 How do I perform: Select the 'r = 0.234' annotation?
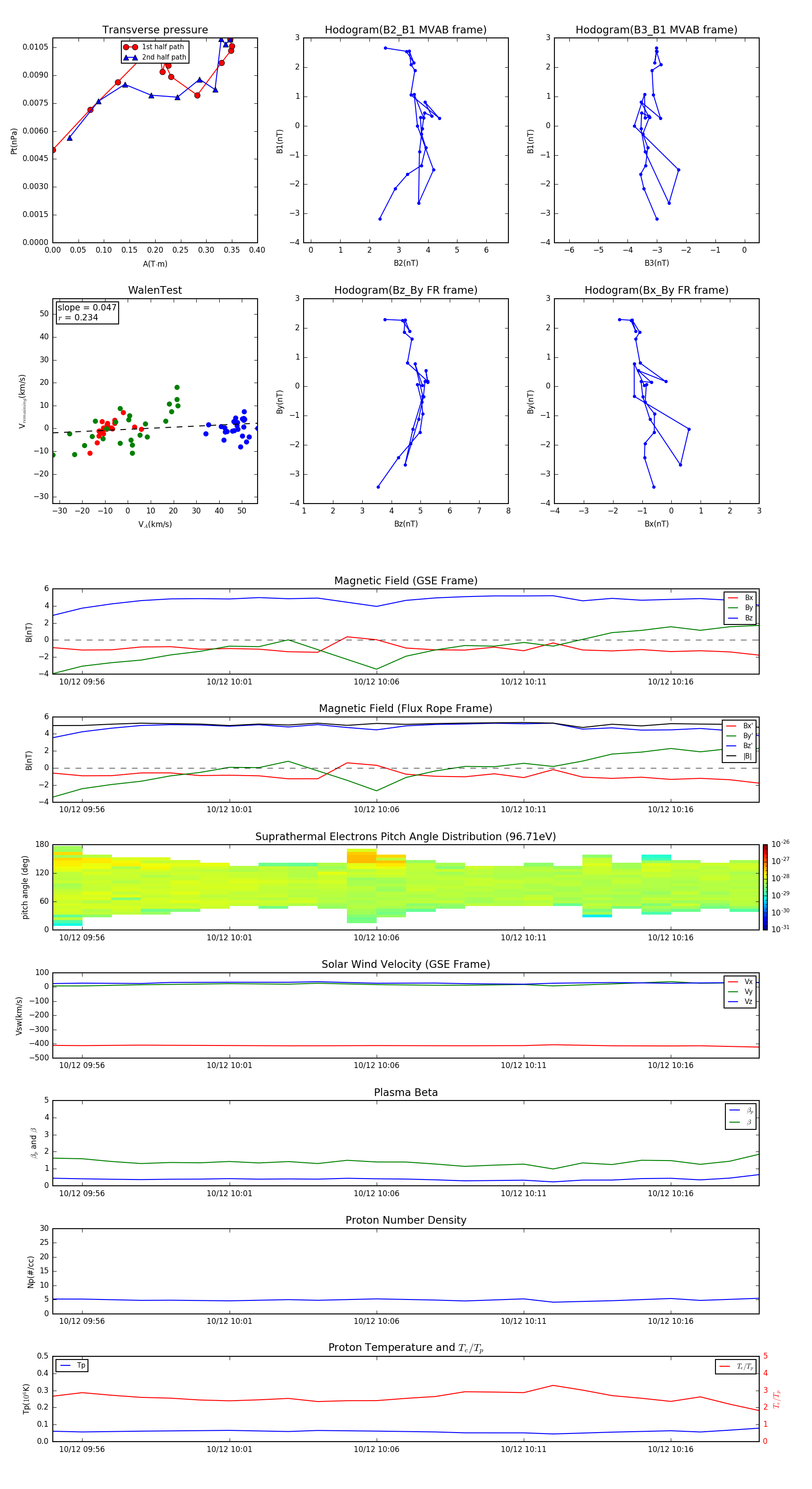tap(78, 317)
